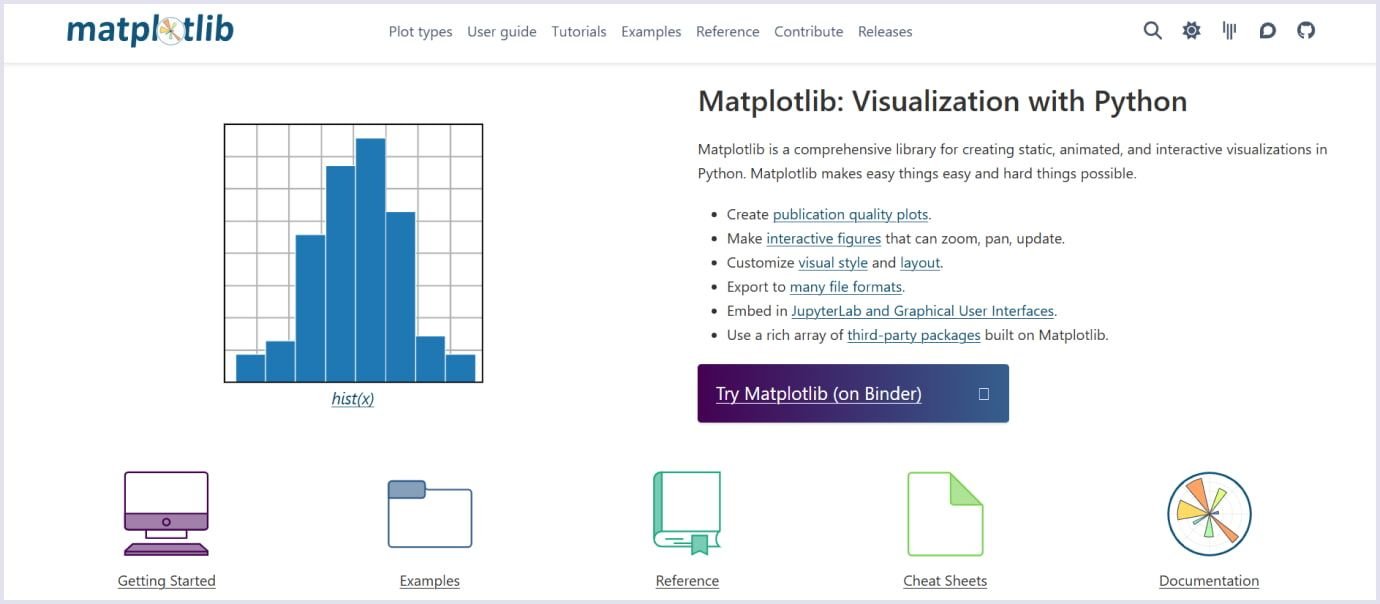Follow the third-party packages link

(x=913, y=335)
